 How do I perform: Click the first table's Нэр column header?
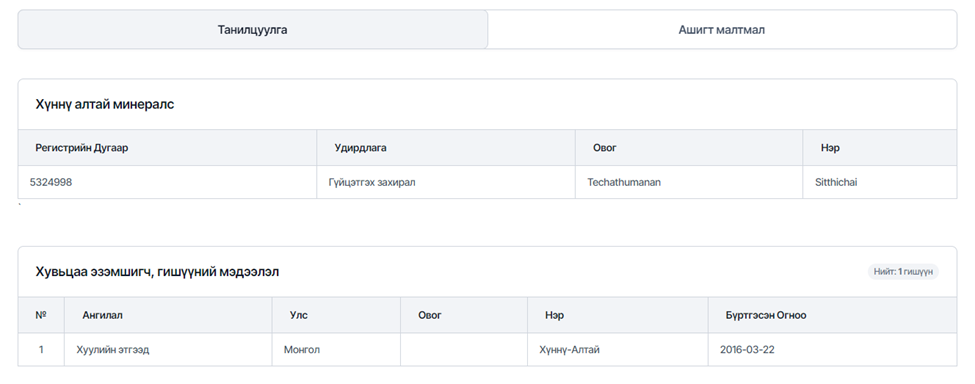pyautogui.click(x=880, y=148)
